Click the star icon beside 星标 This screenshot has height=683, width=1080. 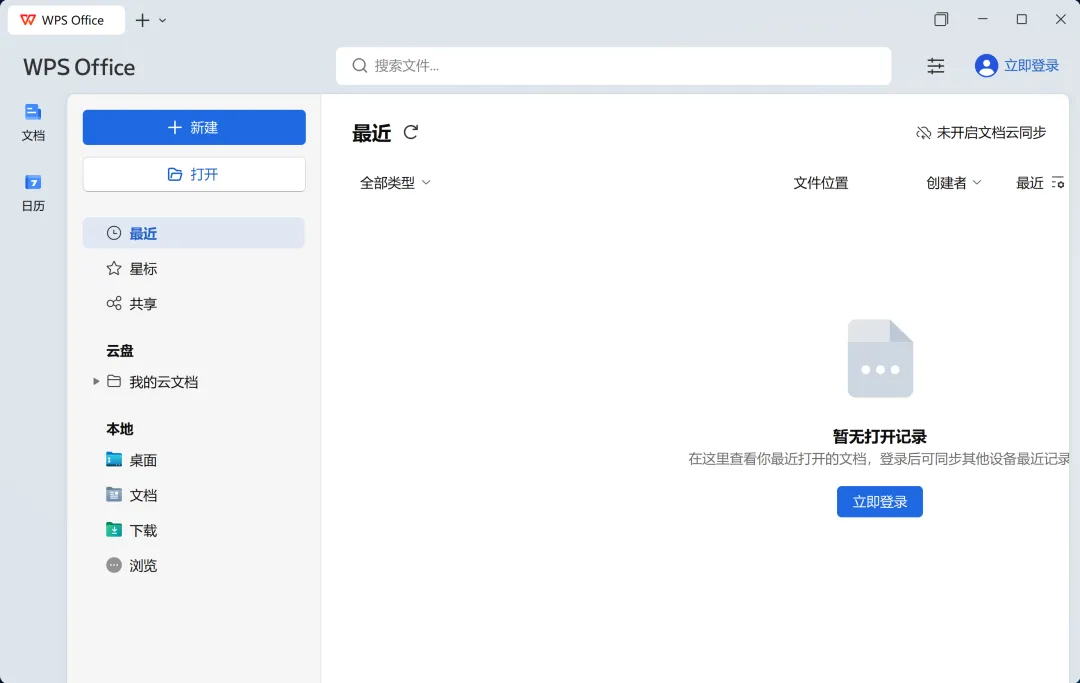(114, 269)
